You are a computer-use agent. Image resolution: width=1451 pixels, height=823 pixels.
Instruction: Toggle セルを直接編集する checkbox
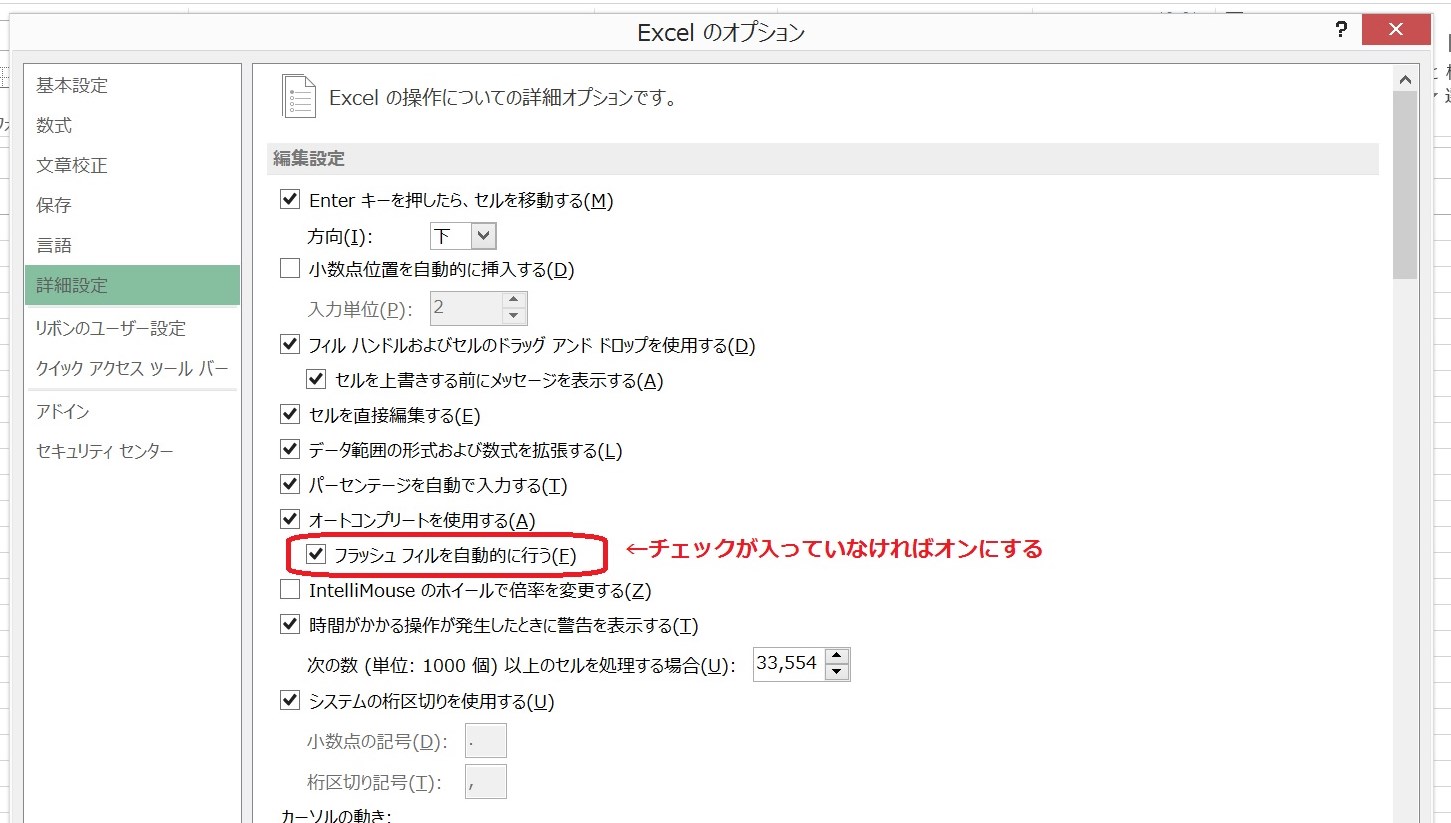pyautogui.click(x=290, y=415)
